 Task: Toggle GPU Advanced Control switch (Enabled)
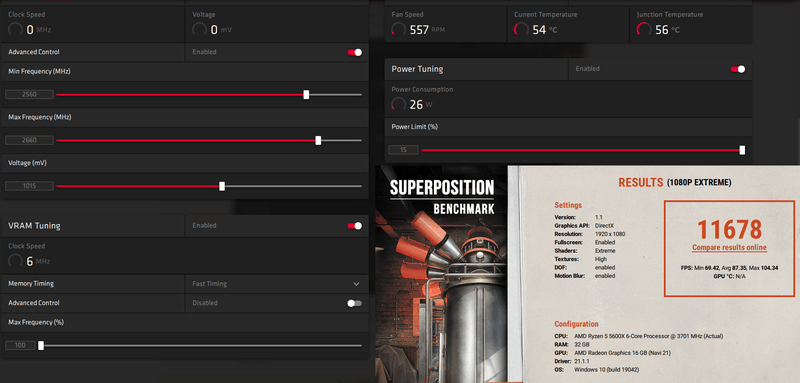pos(355,52)
